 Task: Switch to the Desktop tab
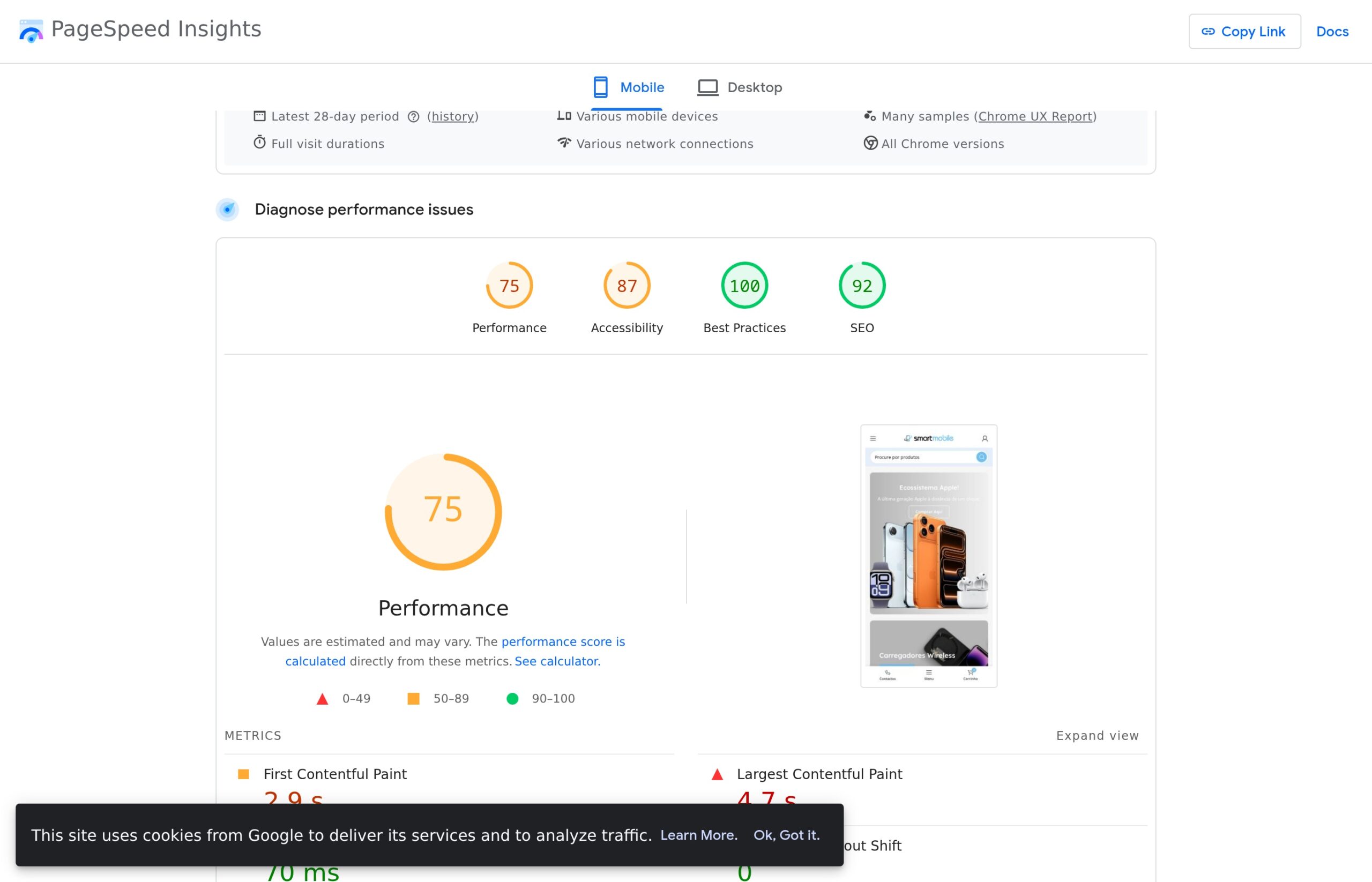[740, 87]
